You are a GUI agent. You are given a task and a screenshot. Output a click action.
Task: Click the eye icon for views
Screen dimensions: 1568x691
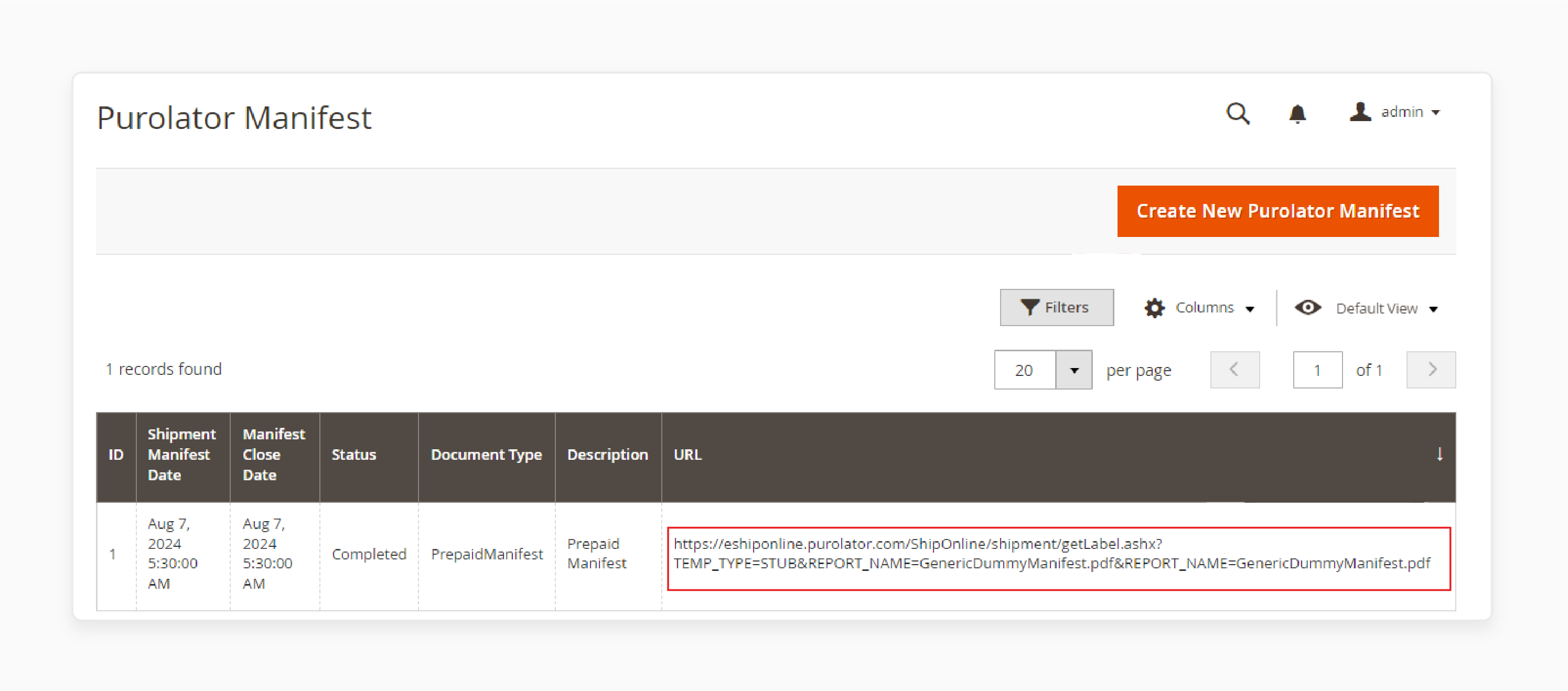point(1307,308)
